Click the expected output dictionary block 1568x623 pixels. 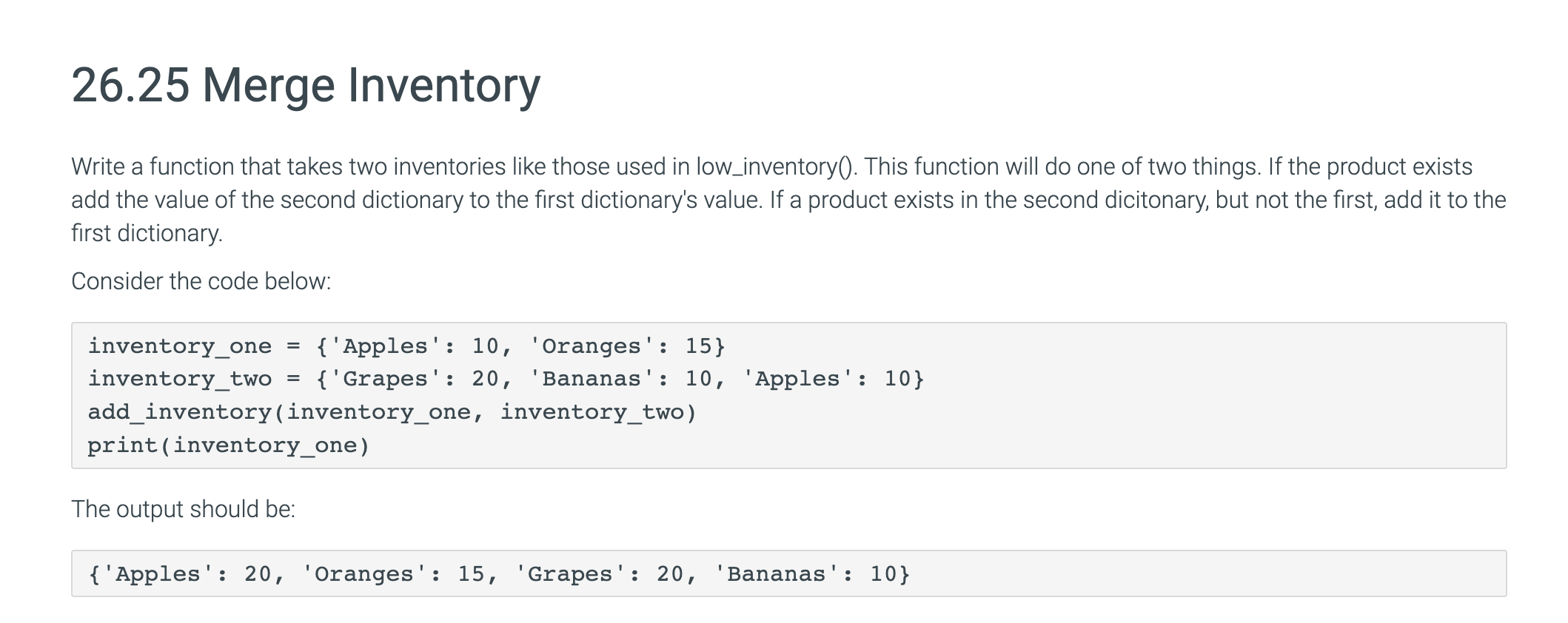[x=499, y=574]
